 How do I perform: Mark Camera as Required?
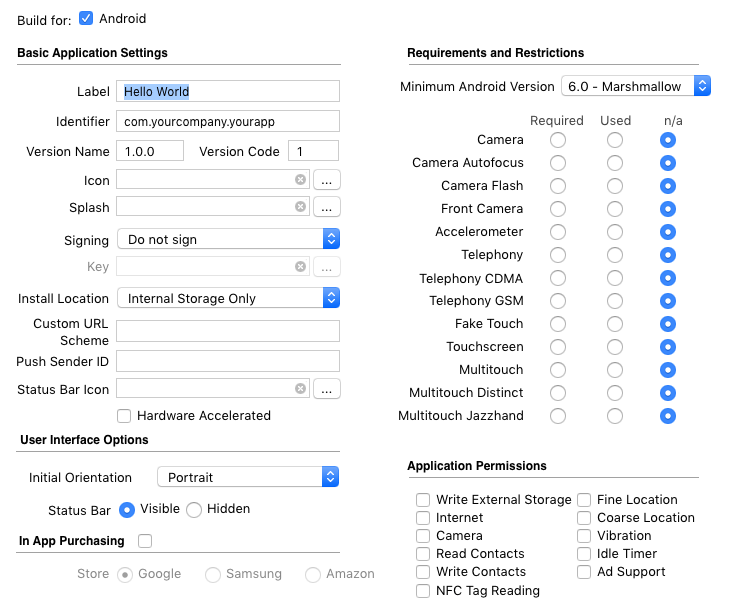(557, 140)
